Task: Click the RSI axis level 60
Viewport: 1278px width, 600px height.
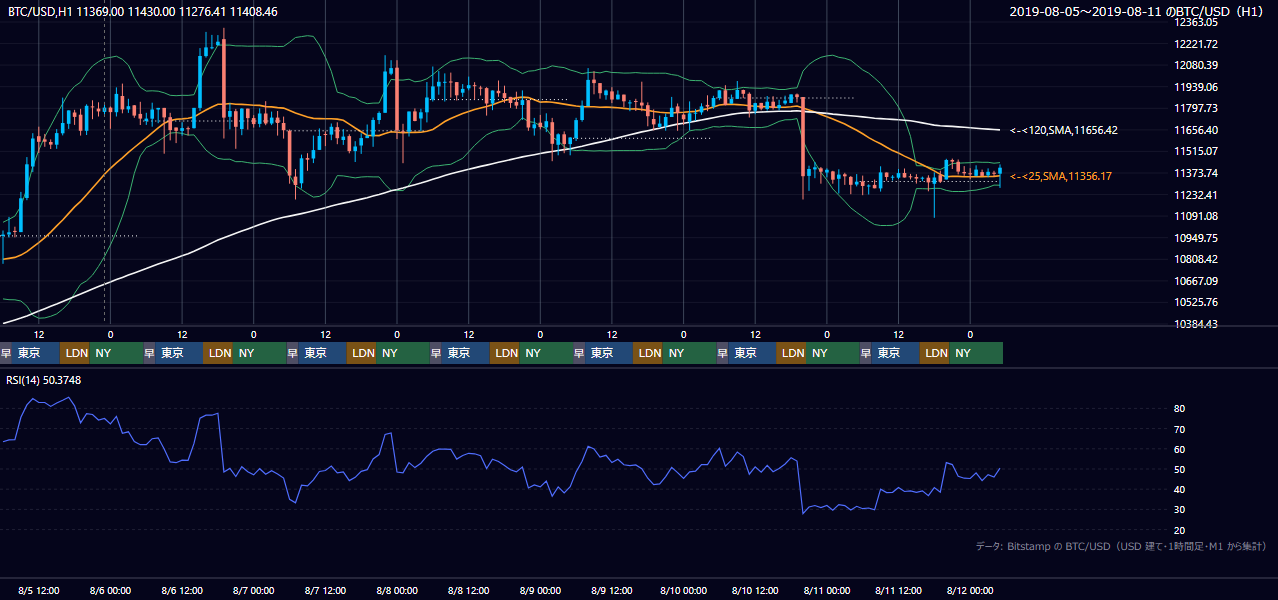Action: 1180,449
